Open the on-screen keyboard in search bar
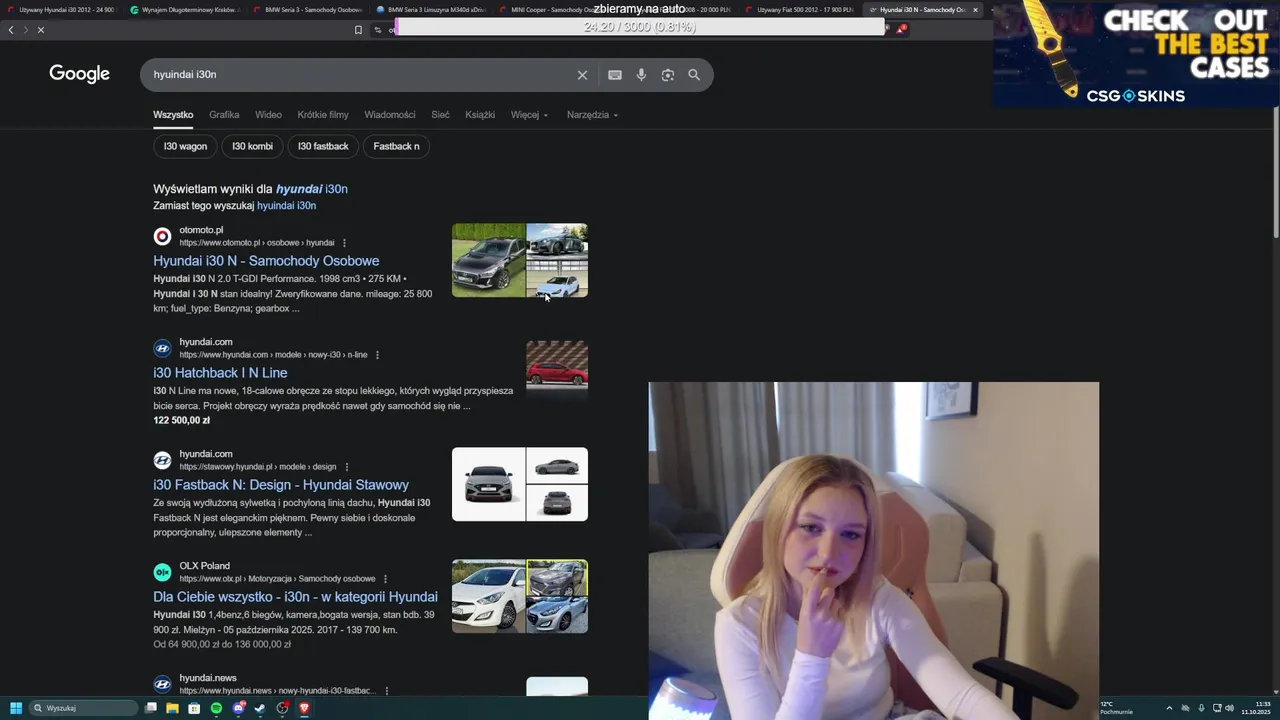 (x=615, y=75)
